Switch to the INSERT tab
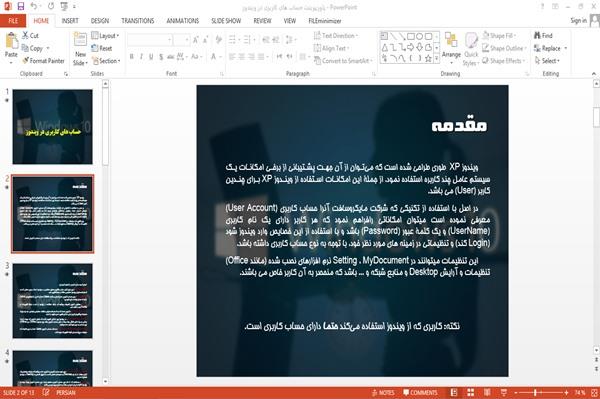Viewport: 600px width, 399px height. tap(70, 21)
